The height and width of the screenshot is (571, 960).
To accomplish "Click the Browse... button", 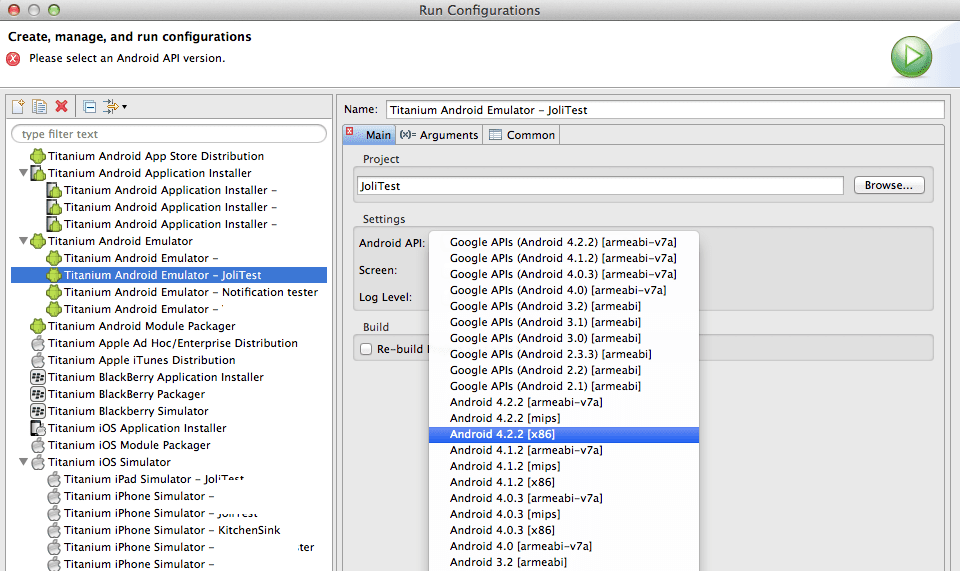I will coord(889,185).
